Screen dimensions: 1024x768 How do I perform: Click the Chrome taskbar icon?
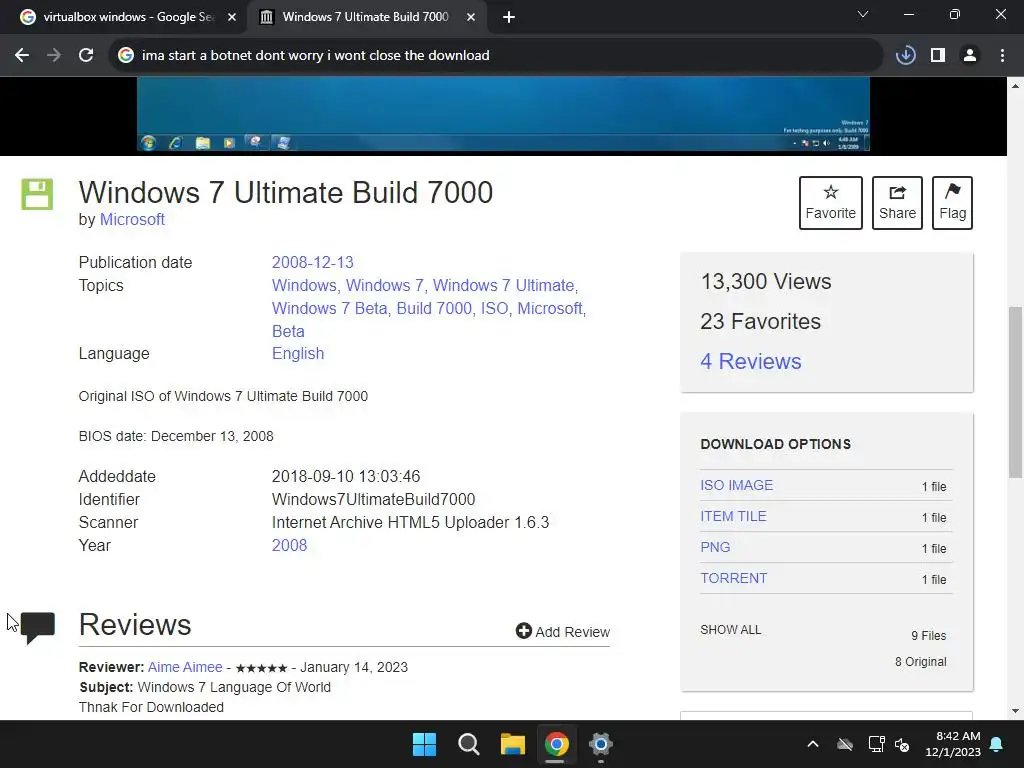coord(556,744)
